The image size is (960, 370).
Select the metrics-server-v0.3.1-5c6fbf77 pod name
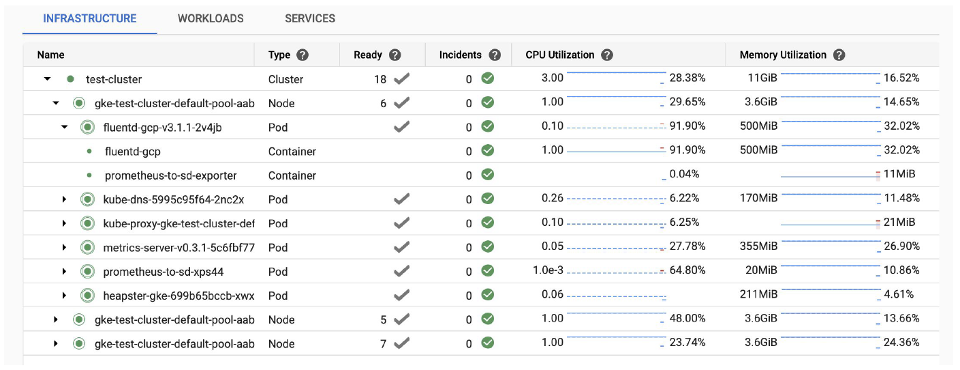coord(179,247)
